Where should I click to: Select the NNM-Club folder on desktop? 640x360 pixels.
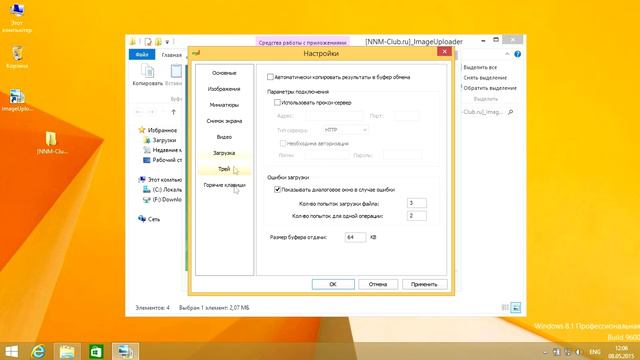(51, 143)
